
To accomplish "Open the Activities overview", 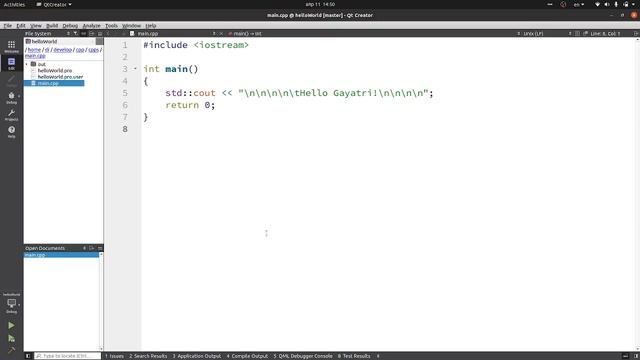I will 14,4.
